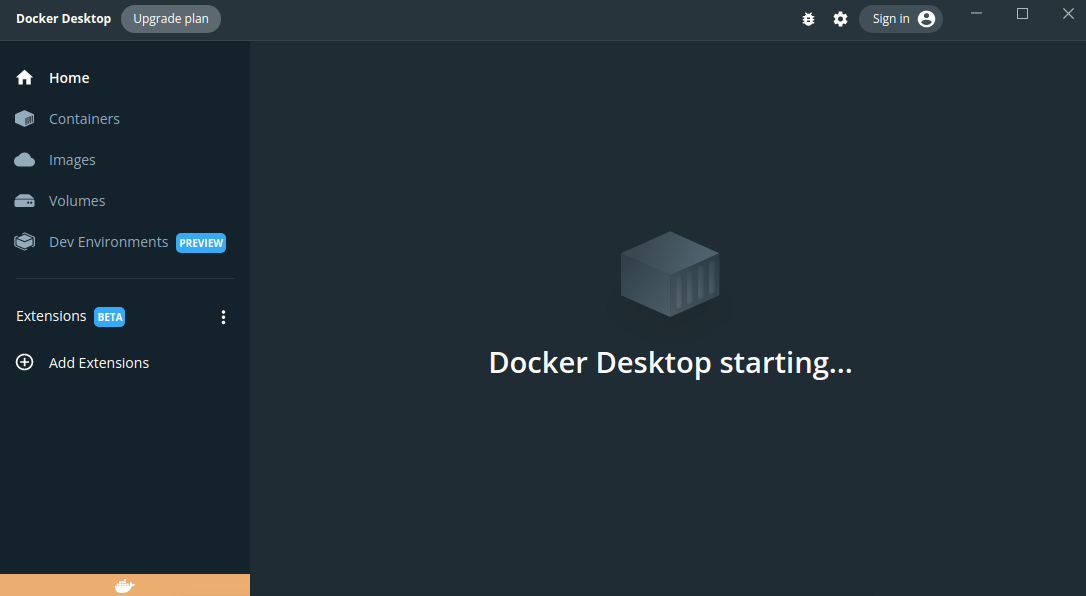Maximize the Docker Desktop window
Viewport: 1086px width, 596px height.
[x=1022, y=14]
